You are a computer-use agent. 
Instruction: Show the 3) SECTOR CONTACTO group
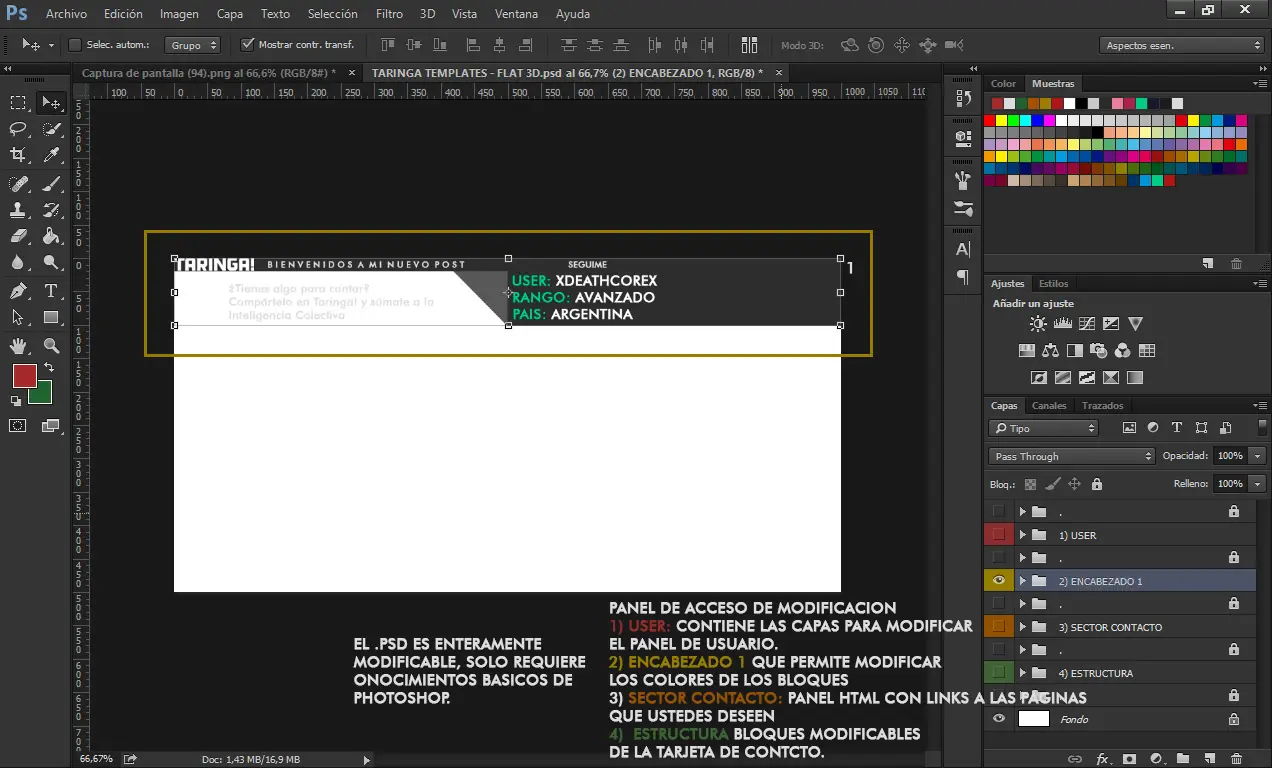click(998, 627)
